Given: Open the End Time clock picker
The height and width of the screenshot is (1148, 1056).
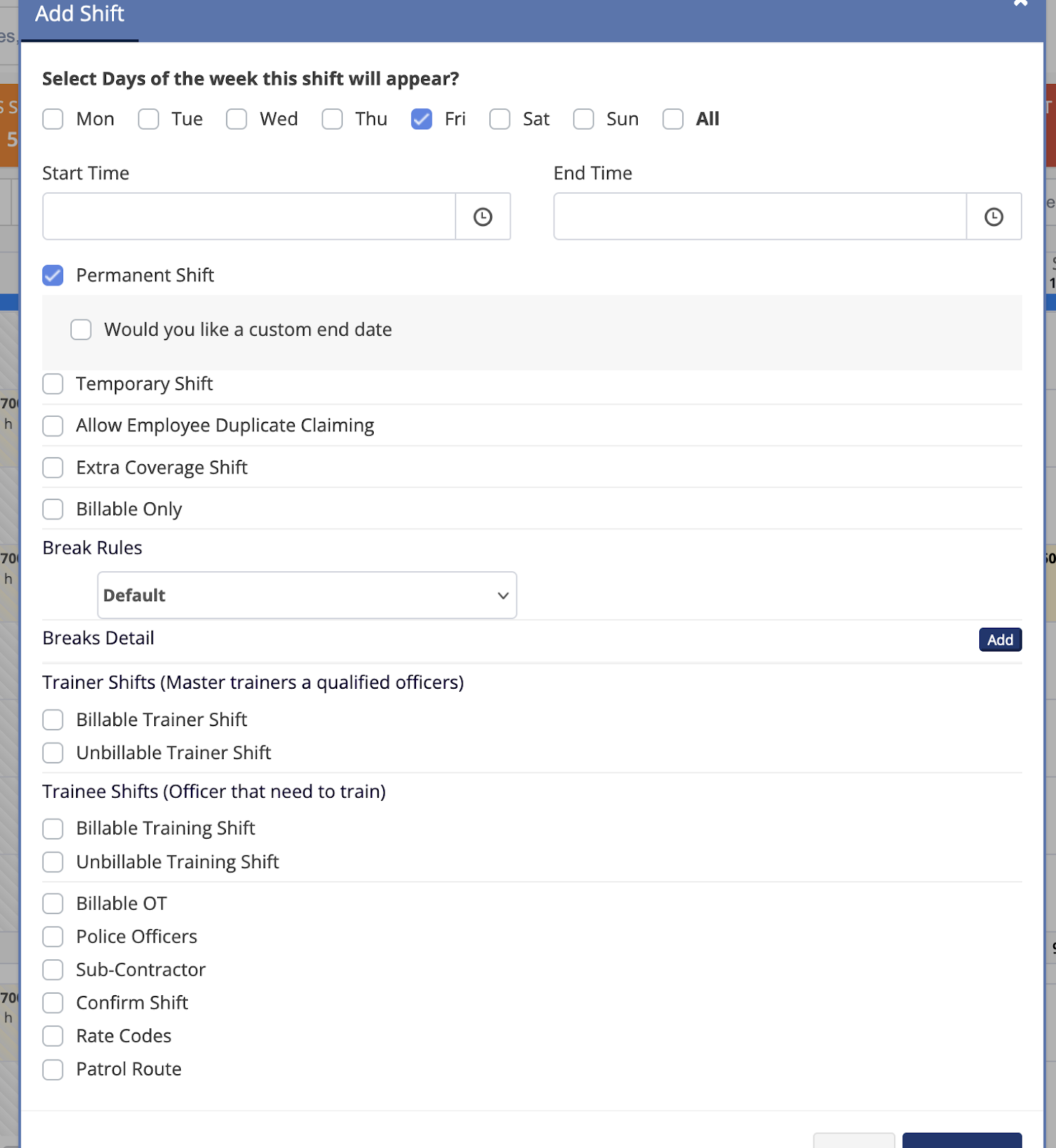Looking at the screenshot, I should tap(994, 217).
